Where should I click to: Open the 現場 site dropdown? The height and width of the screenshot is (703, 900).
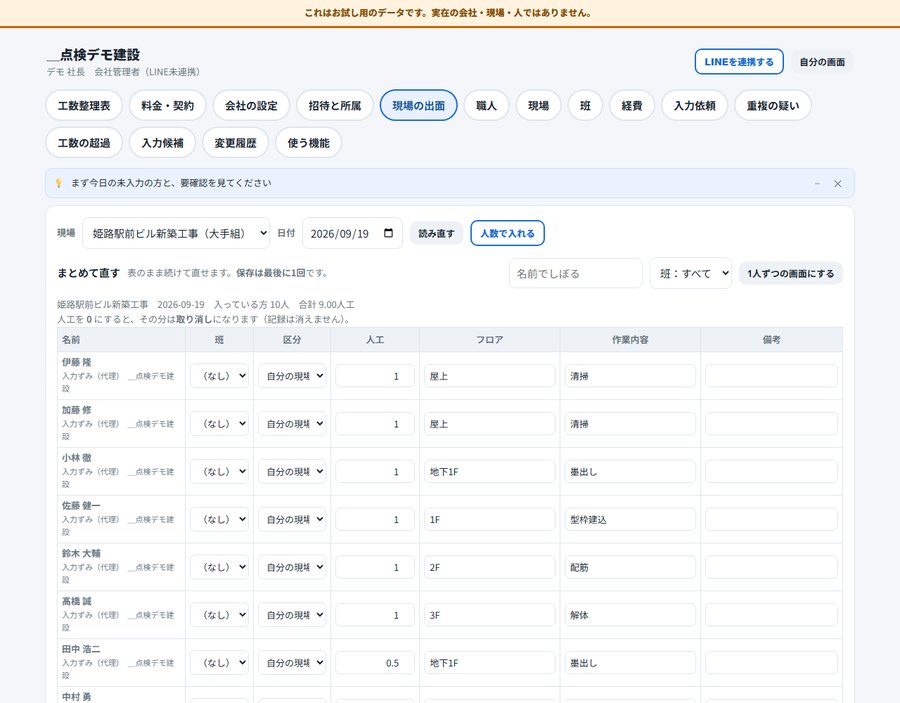tap(176, 234)
